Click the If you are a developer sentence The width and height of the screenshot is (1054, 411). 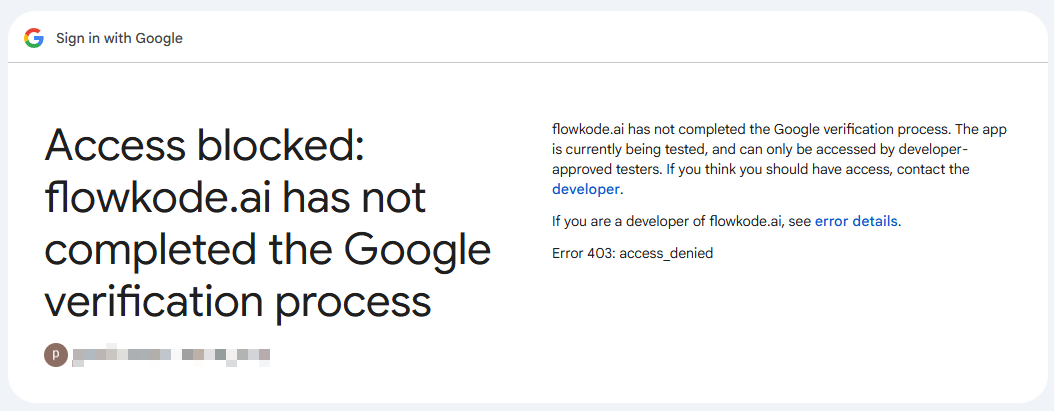(726, 221)
